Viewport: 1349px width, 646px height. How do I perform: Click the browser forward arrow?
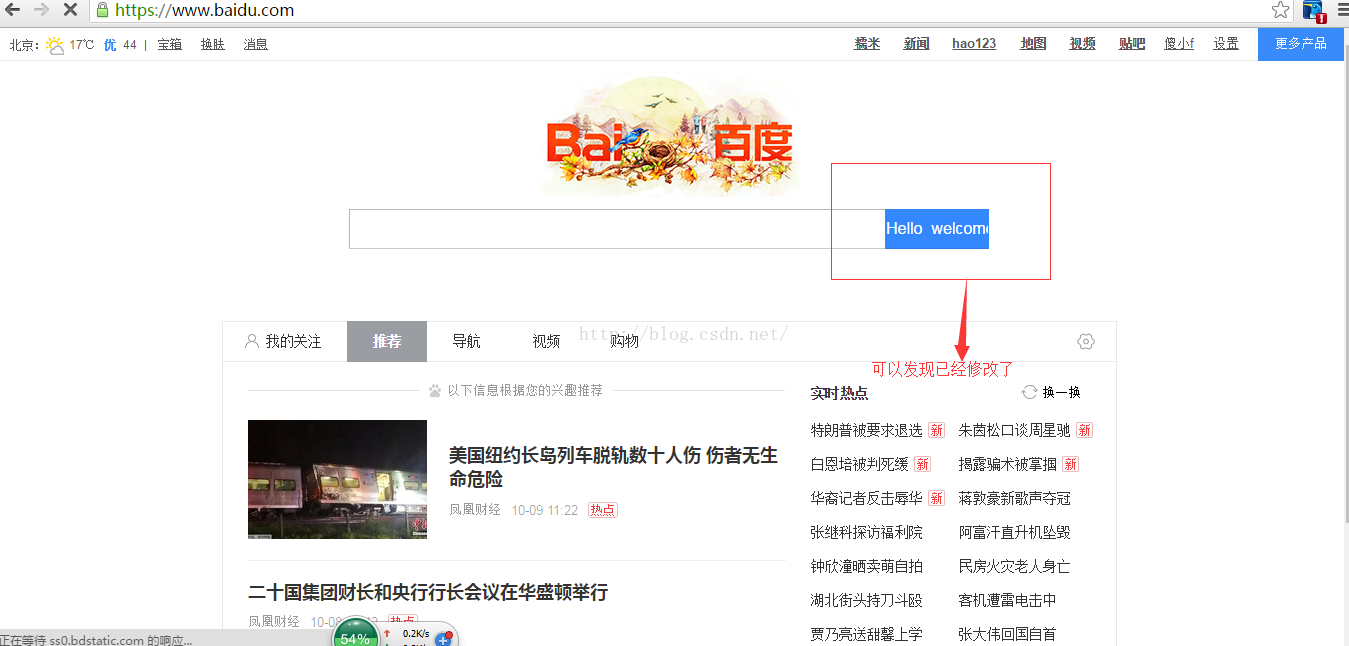click(x=41, y=10)
